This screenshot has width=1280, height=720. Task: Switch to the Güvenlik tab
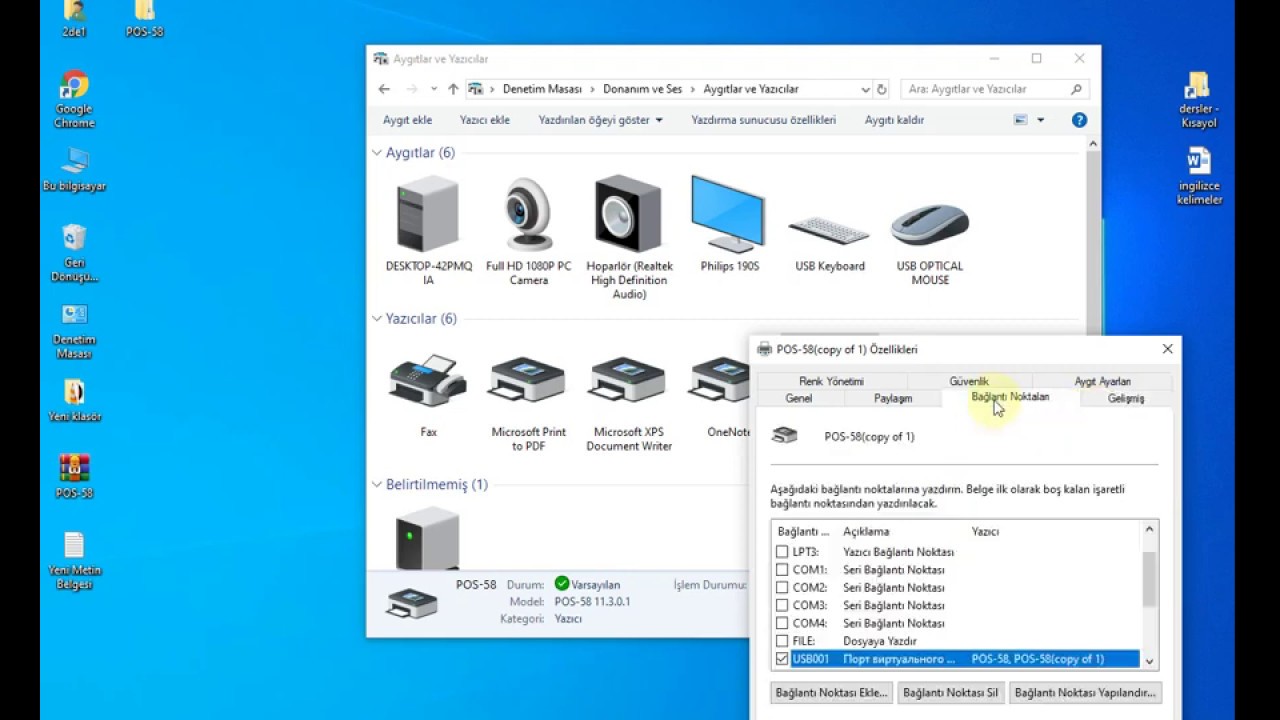969,381
